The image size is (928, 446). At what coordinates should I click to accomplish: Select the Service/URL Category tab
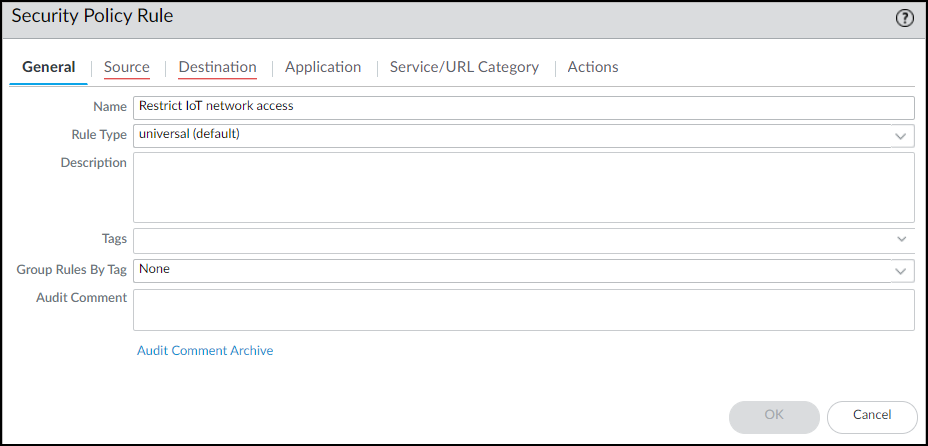tap(464, 67)
